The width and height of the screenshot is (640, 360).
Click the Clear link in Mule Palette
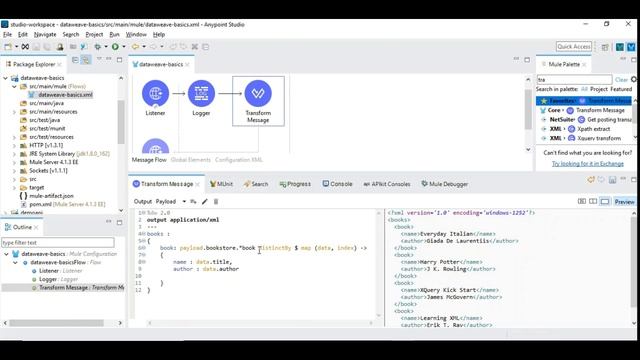click(621, 80)
